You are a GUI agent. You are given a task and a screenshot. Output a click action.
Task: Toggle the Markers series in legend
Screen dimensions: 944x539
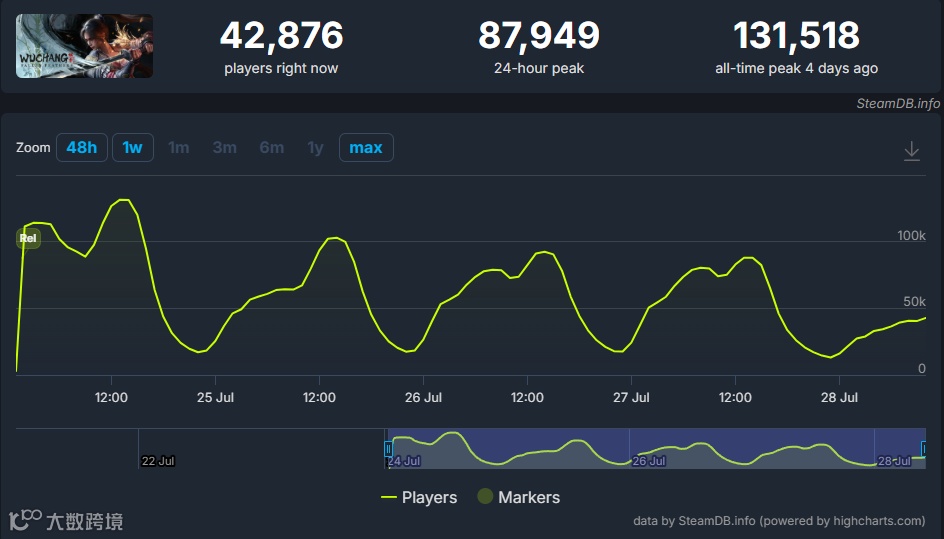518,497
